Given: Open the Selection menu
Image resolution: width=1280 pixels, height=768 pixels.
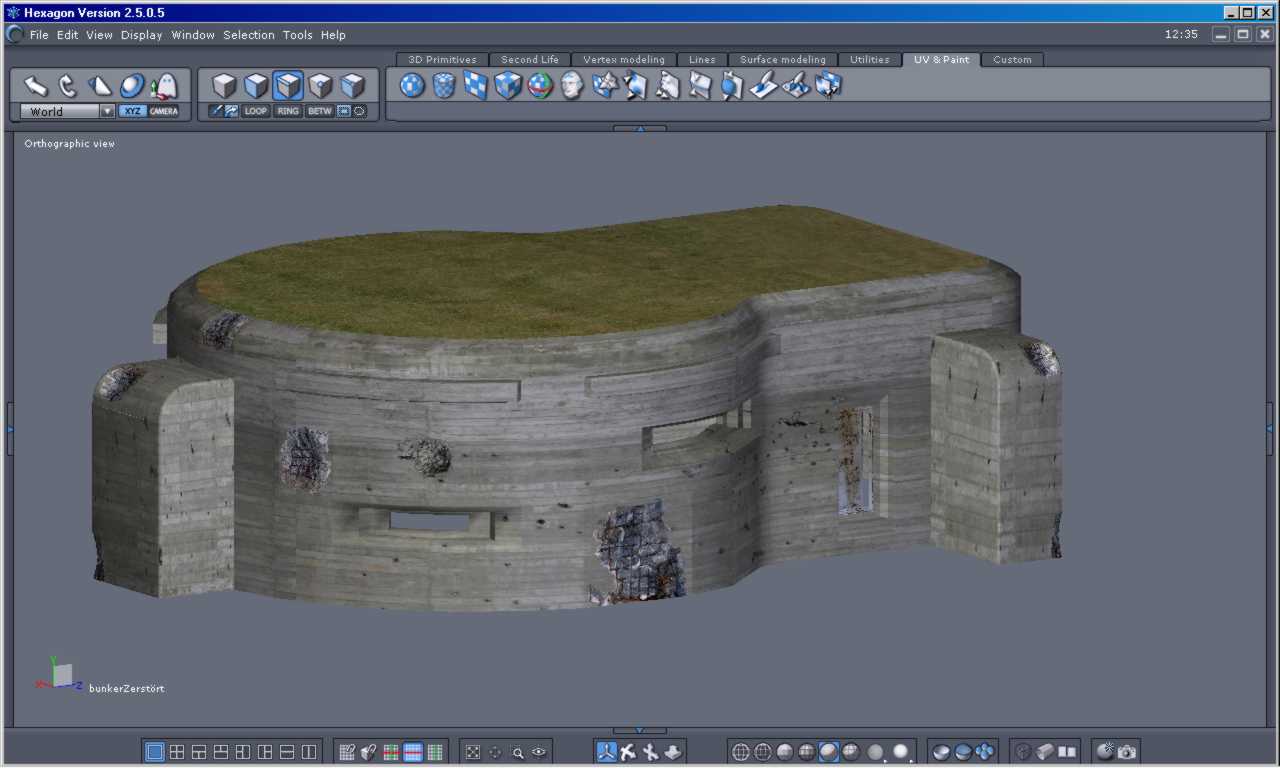Looking at the screenshot, I should [x=248, y=35].
